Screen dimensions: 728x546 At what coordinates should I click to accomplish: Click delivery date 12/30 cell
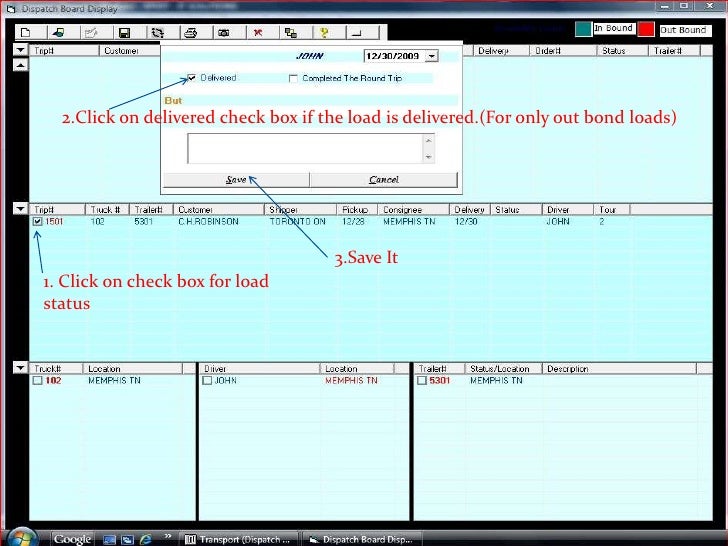pyautogui.click(x=466, y=222)
